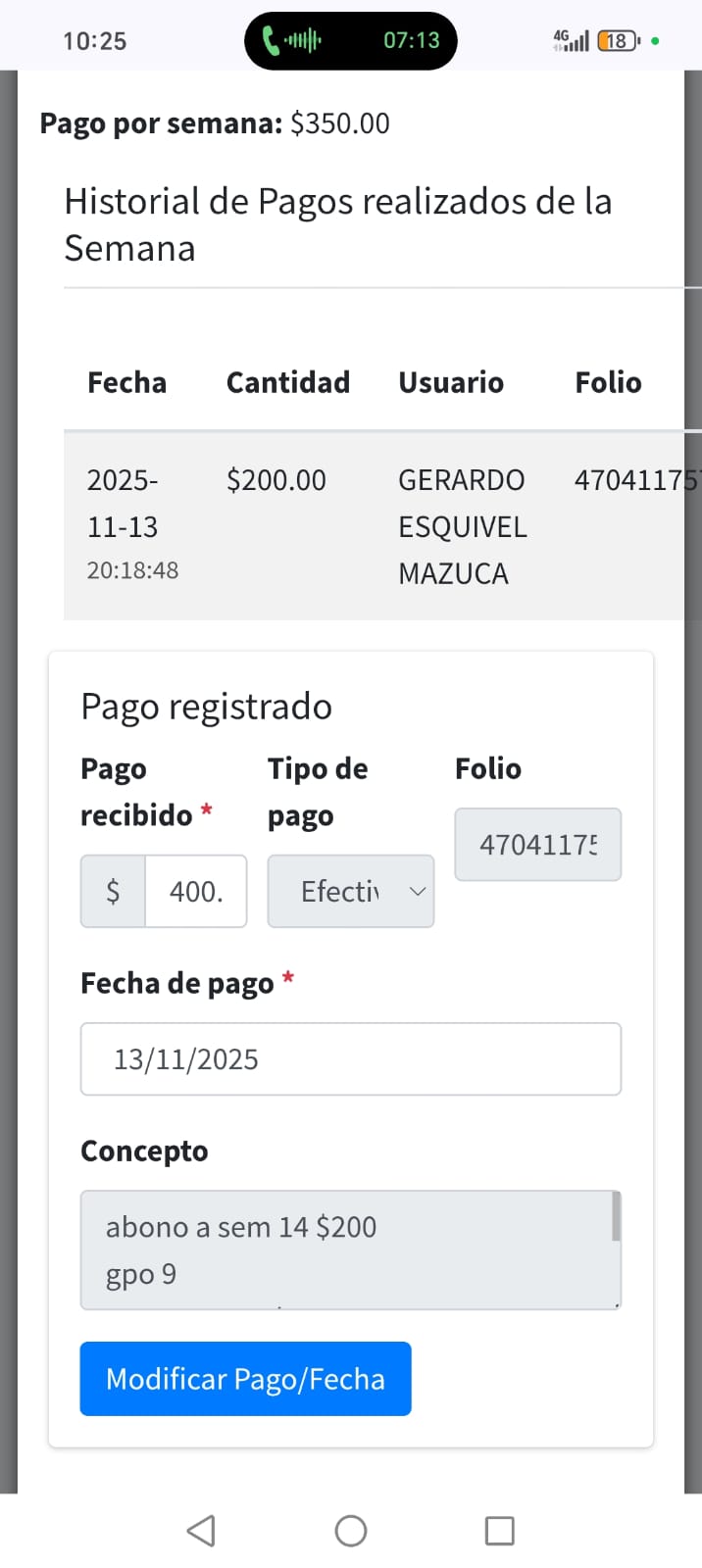Viewport: 702px width, 1568px height.
Task: Open the Tipo de pago dropdown
Action: tap(351, 891)
